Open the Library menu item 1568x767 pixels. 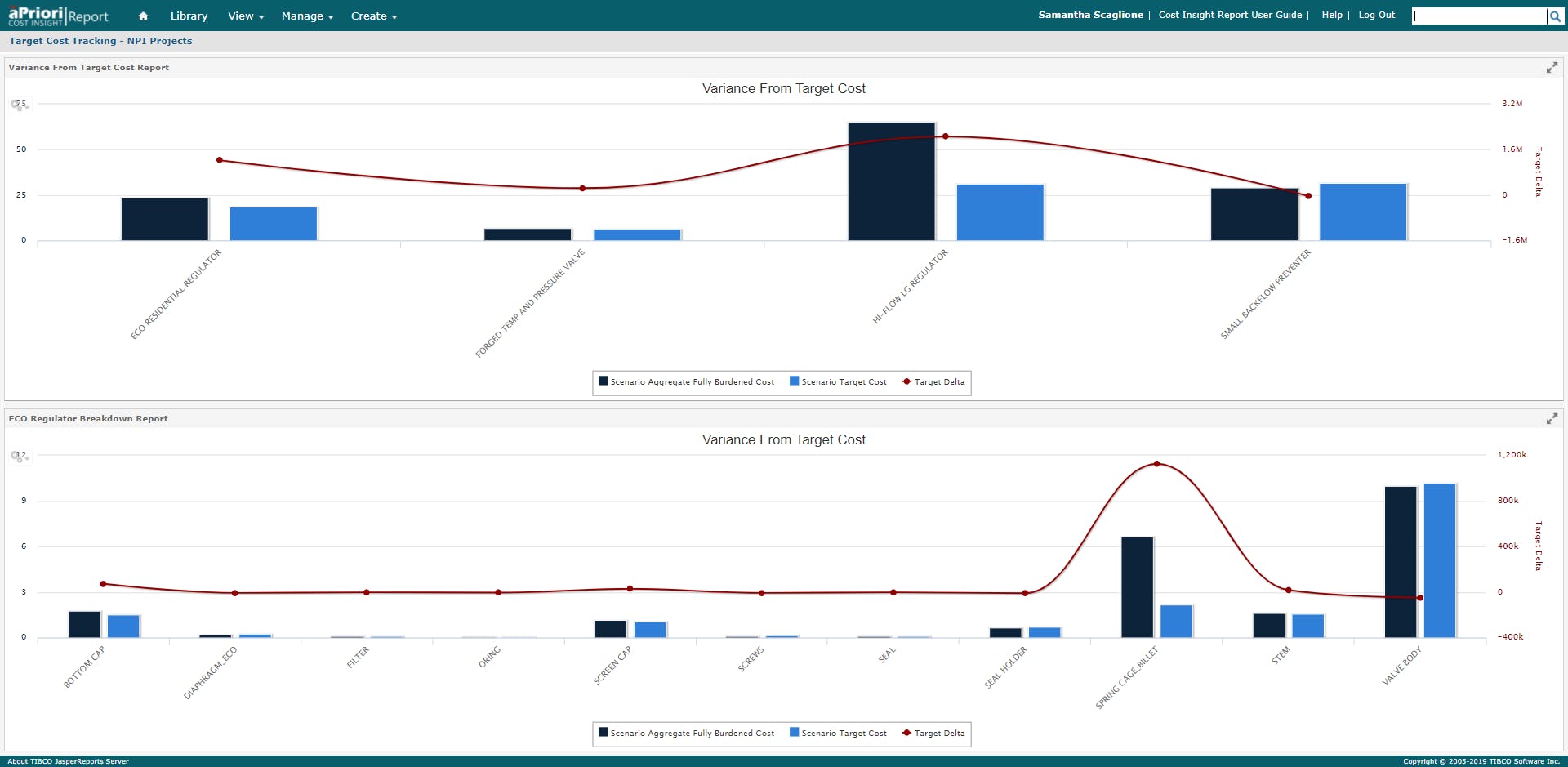(189, 16)
